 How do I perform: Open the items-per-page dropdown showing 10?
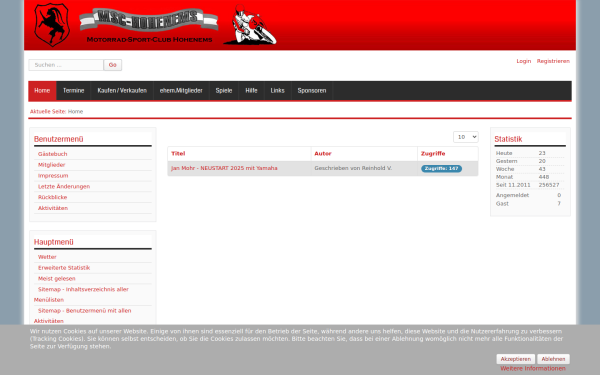pos(466,137)
